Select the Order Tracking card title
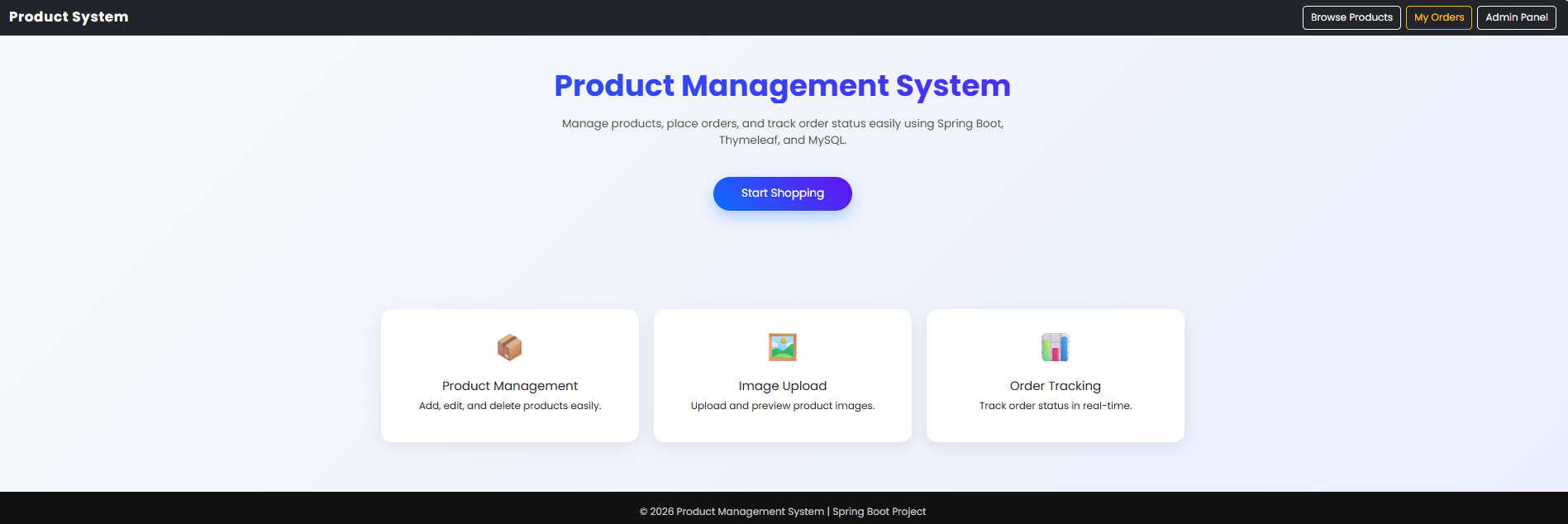 (x=1055, y=386)
